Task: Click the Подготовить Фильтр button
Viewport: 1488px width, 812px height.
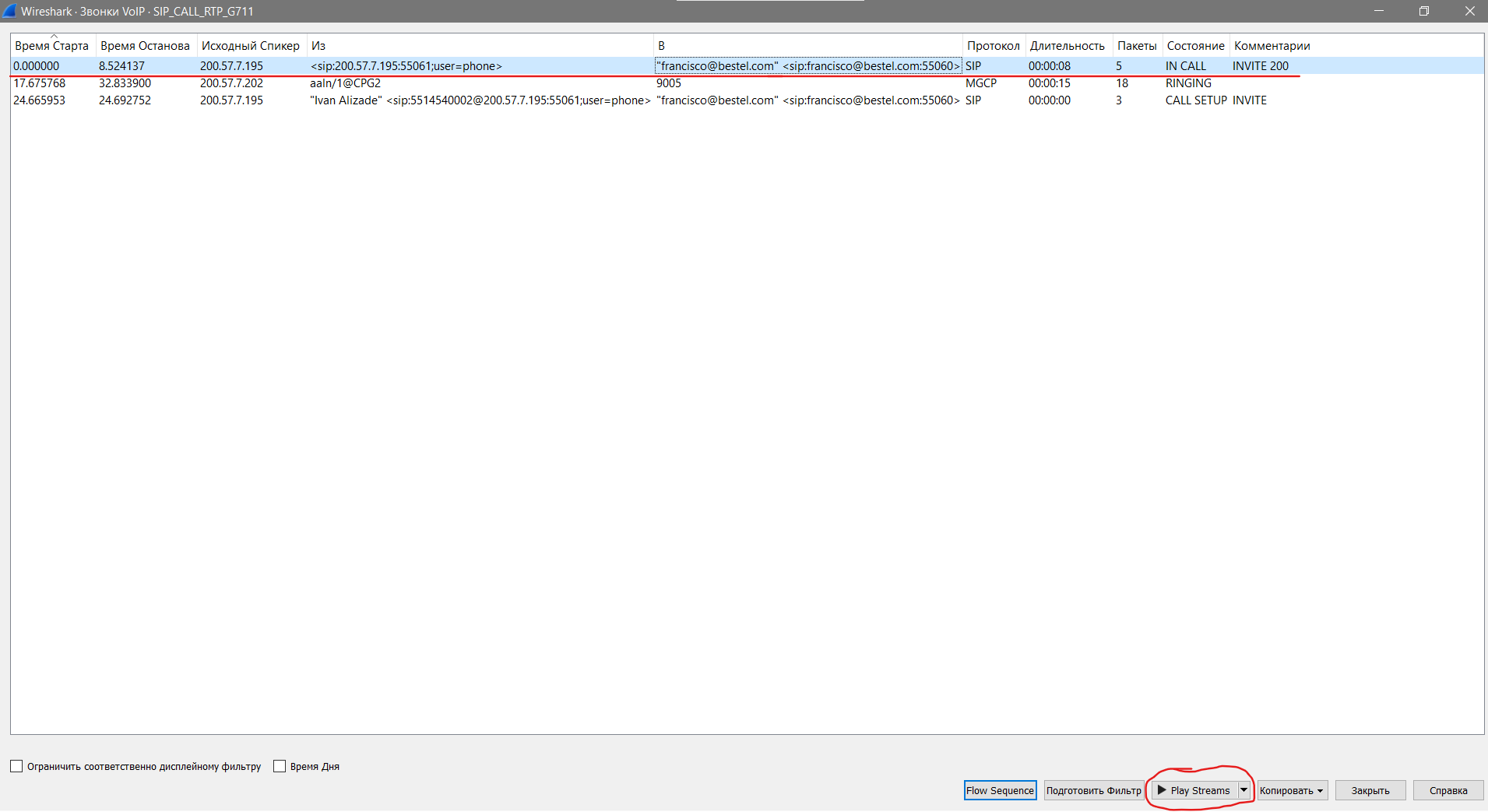Action: coord(1093,790)
